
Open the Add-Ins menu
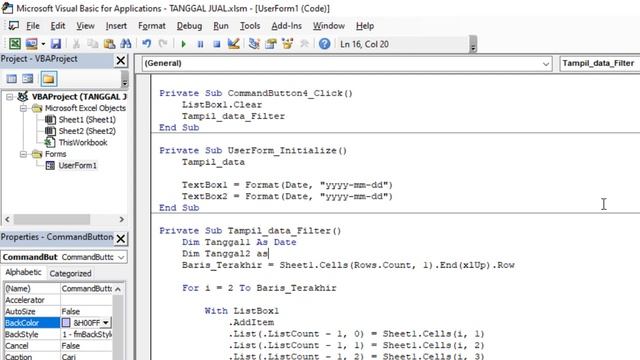(286, 26)
